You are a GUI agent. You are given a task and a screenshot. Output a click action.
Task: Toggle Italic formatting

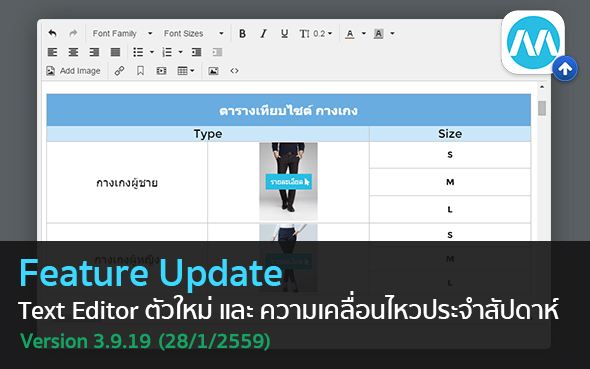263,33
